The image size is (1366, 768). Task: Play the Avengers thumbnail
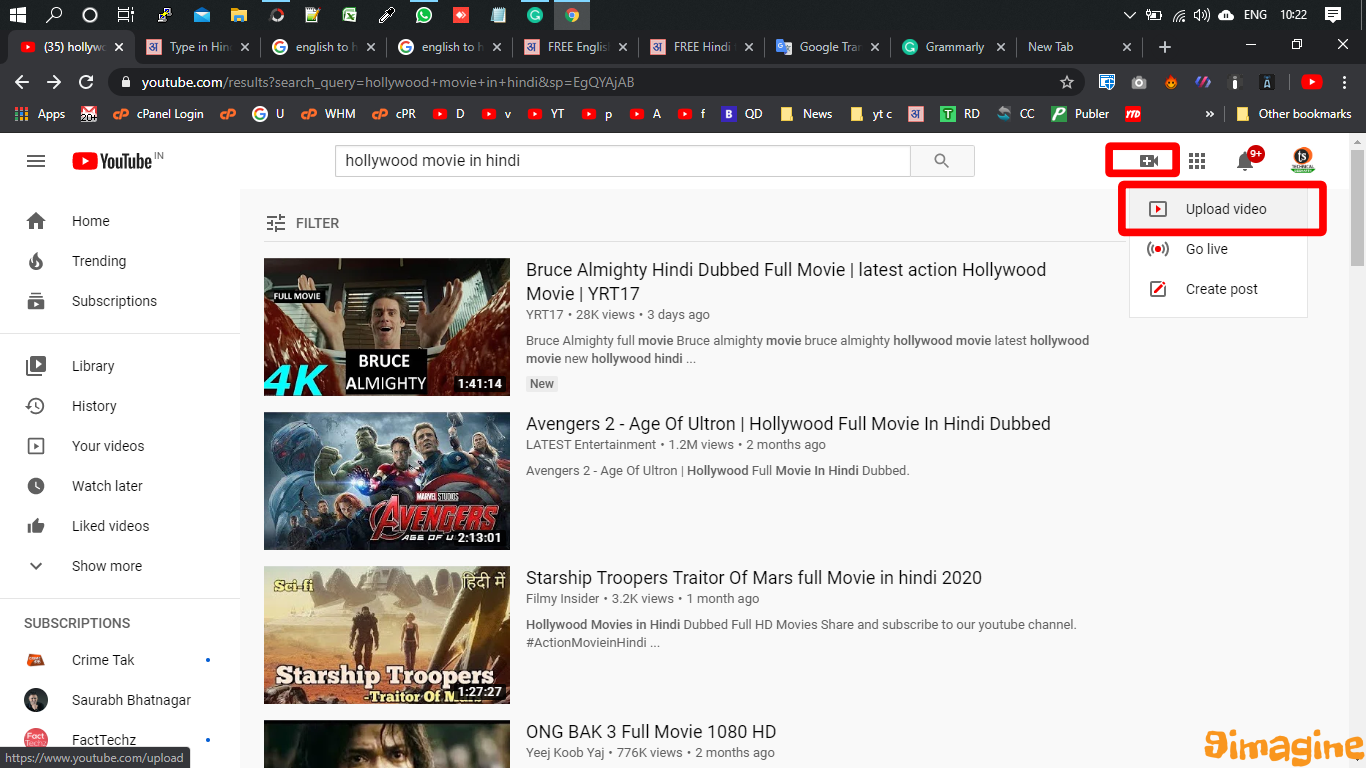click(387, 481)
